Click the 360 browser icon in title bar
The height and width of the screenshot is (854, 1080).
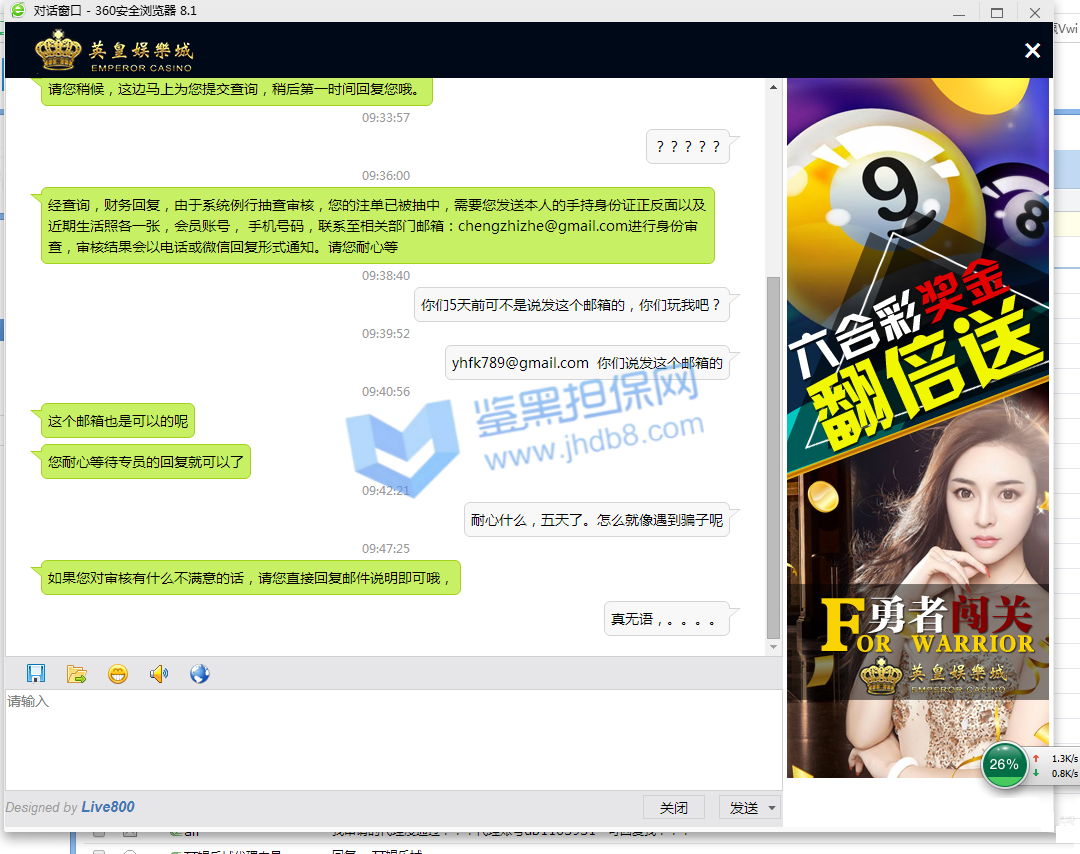click(x=17, y=10)
